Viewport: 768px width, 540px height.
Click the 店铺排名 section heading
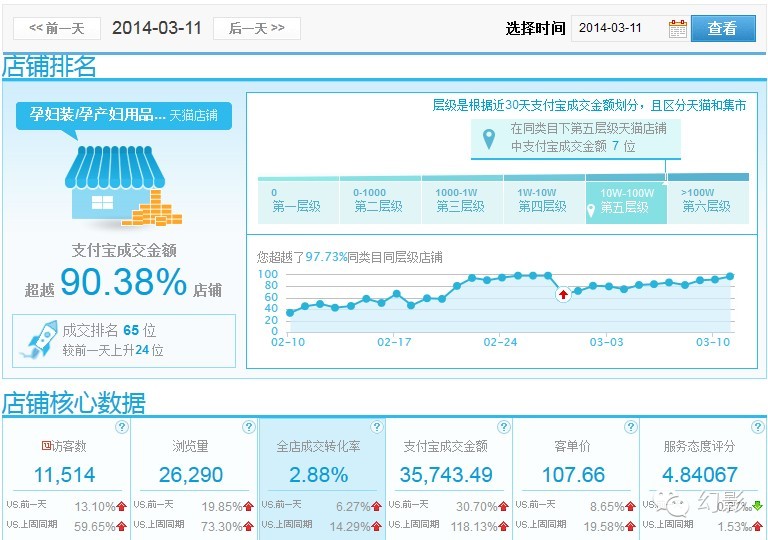point(49,66)
